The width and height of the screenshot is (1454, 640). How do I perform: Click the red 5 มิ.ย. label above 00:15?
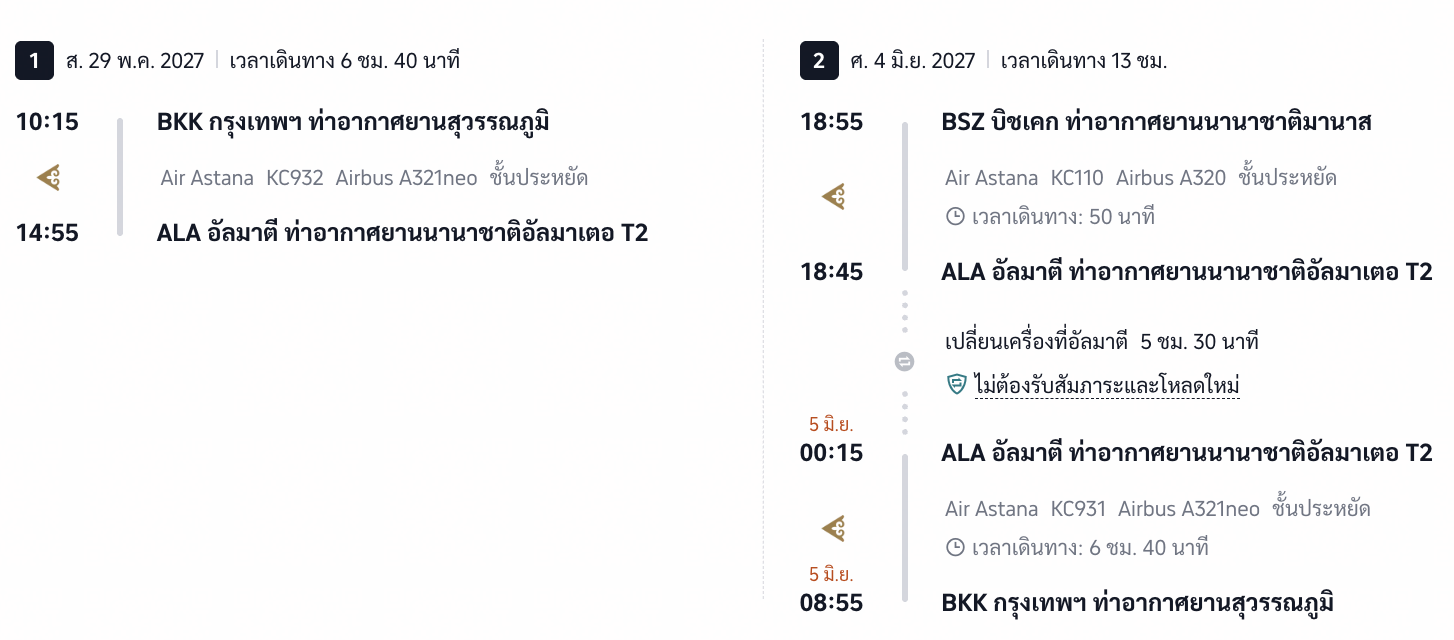(831, 424)
